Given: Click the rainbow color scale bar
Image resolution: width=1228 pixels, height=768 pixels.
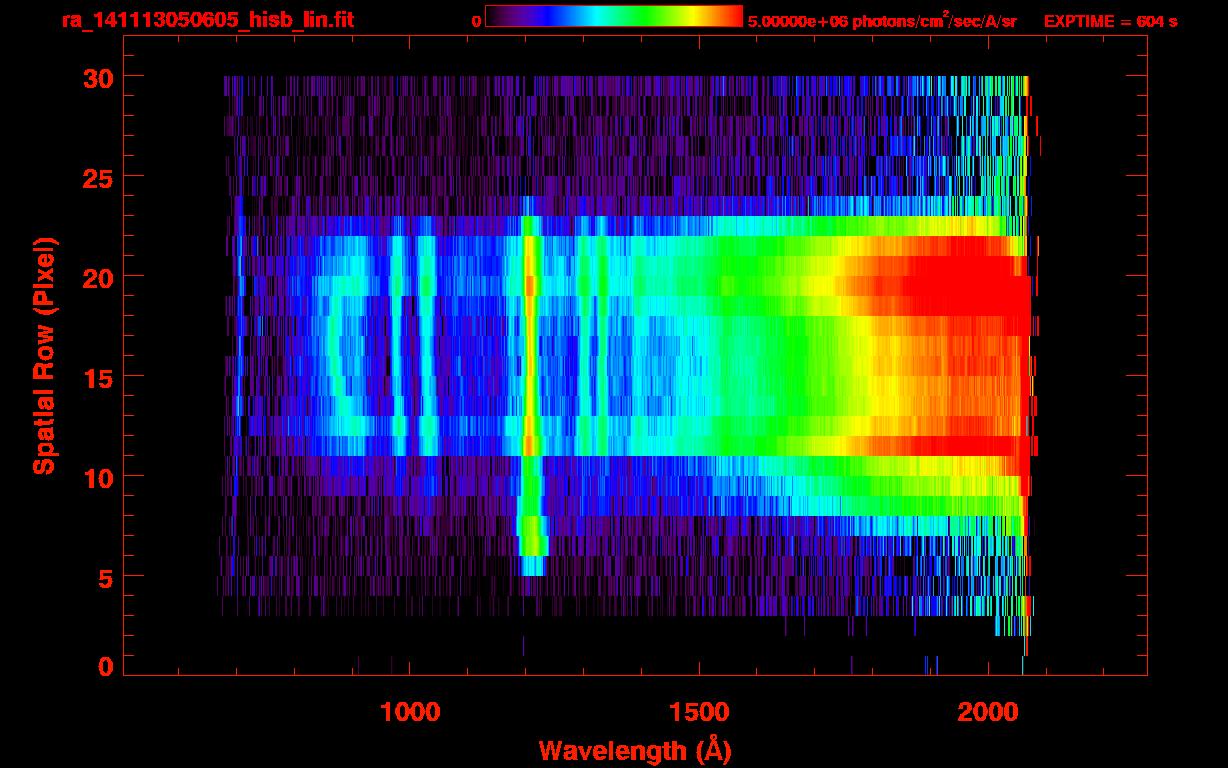Looking at the screenshot, I should click(x=614, y=17).
